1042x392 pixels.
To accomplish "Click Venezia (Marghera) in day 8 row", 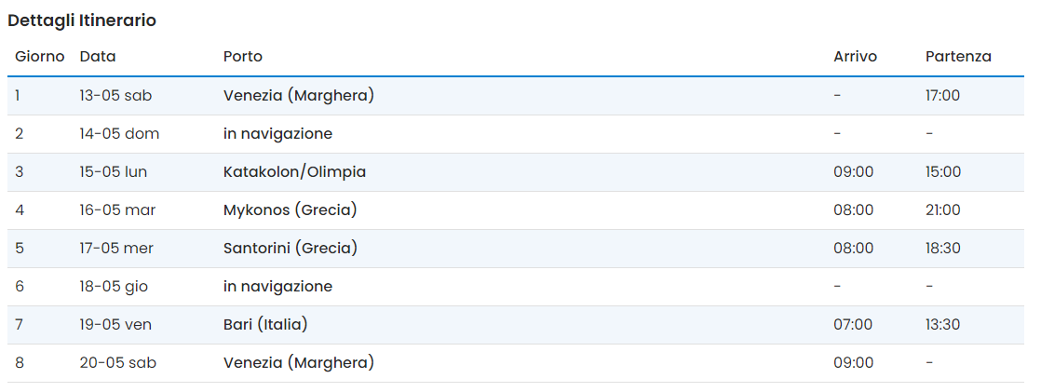I will [x=299, y=363].
